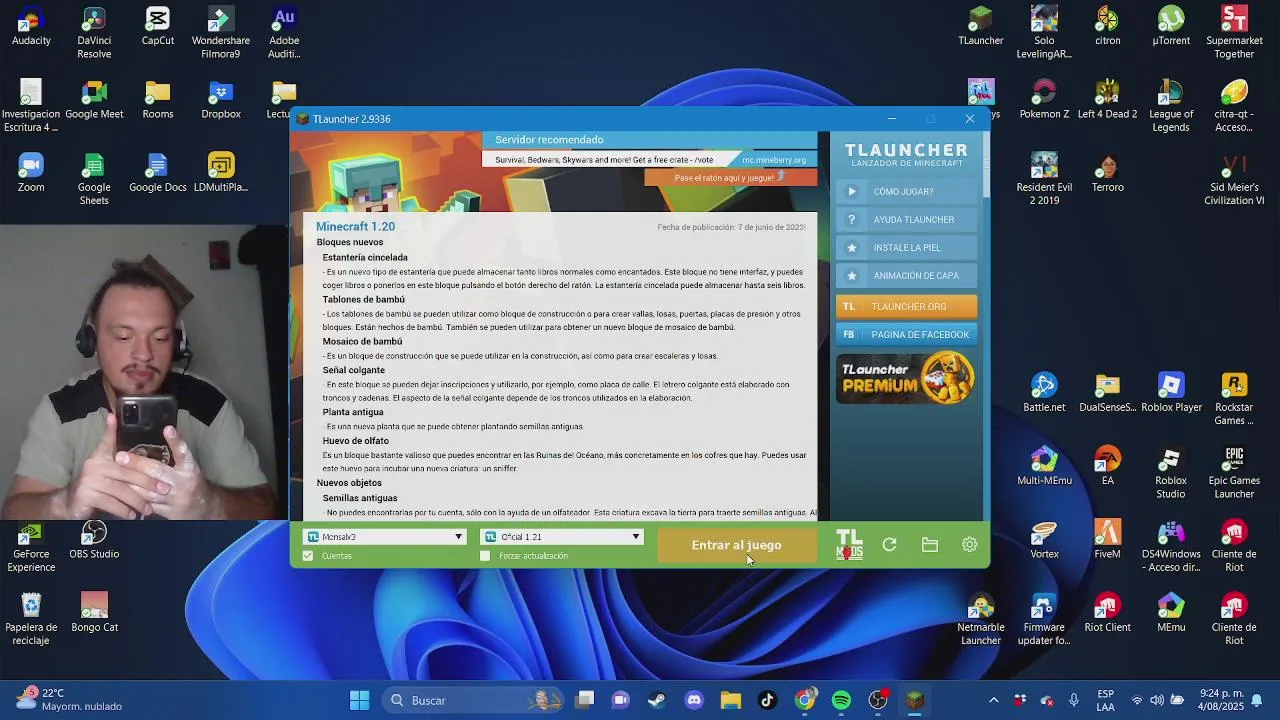Open the notifications bell in taskbar

pyautogui.click(x=1257, y=700)
